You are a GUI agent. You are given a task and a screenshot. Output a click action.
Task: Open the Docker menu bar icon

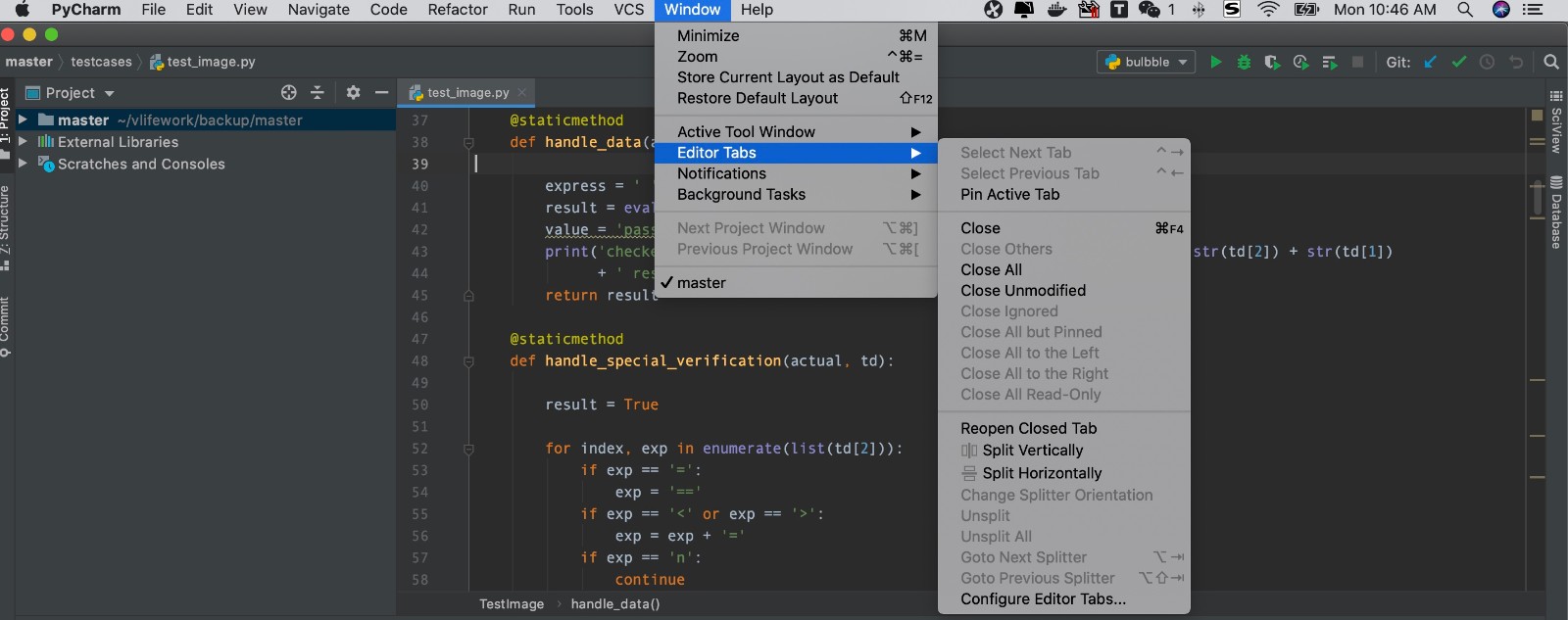tap(1056, 10)
